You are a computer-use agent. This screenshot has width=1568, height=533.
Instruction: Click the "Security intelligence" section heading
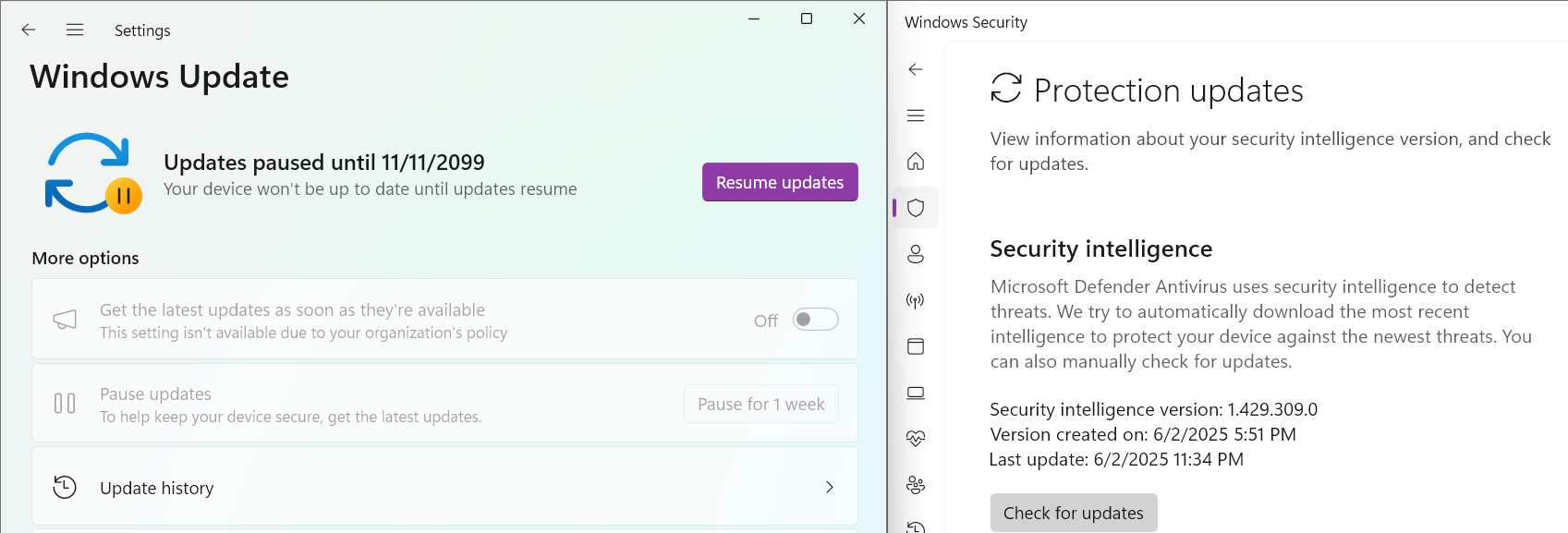1101,249
